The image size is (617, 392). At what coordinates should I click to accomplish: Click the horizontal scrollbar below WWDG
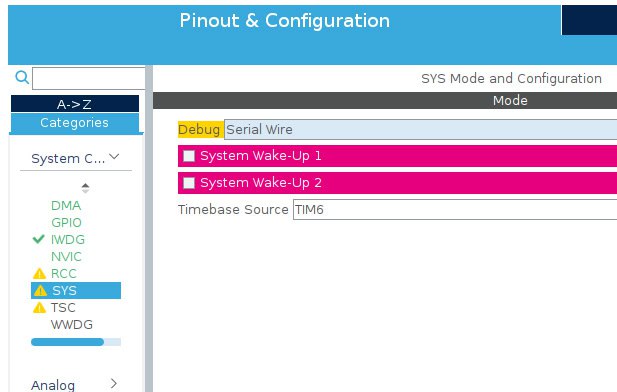(x=76, y=342)
